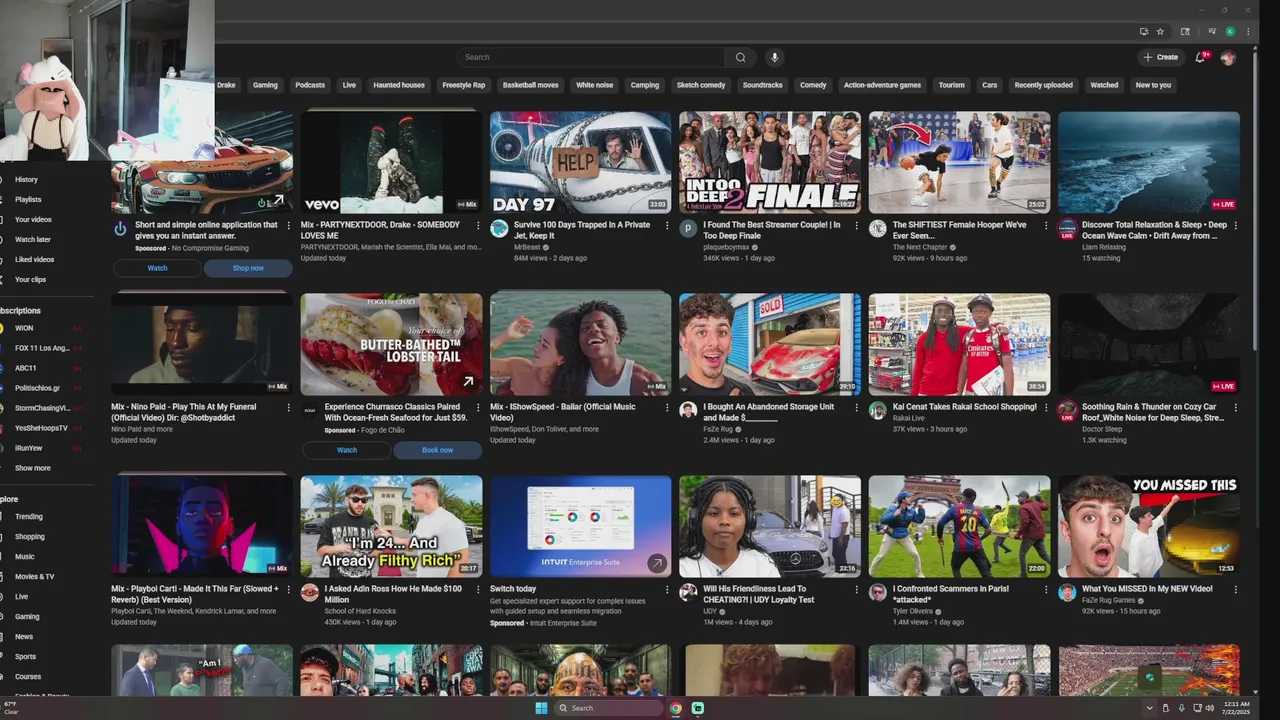Open Your clips in the sidebar

coord(30,279)
